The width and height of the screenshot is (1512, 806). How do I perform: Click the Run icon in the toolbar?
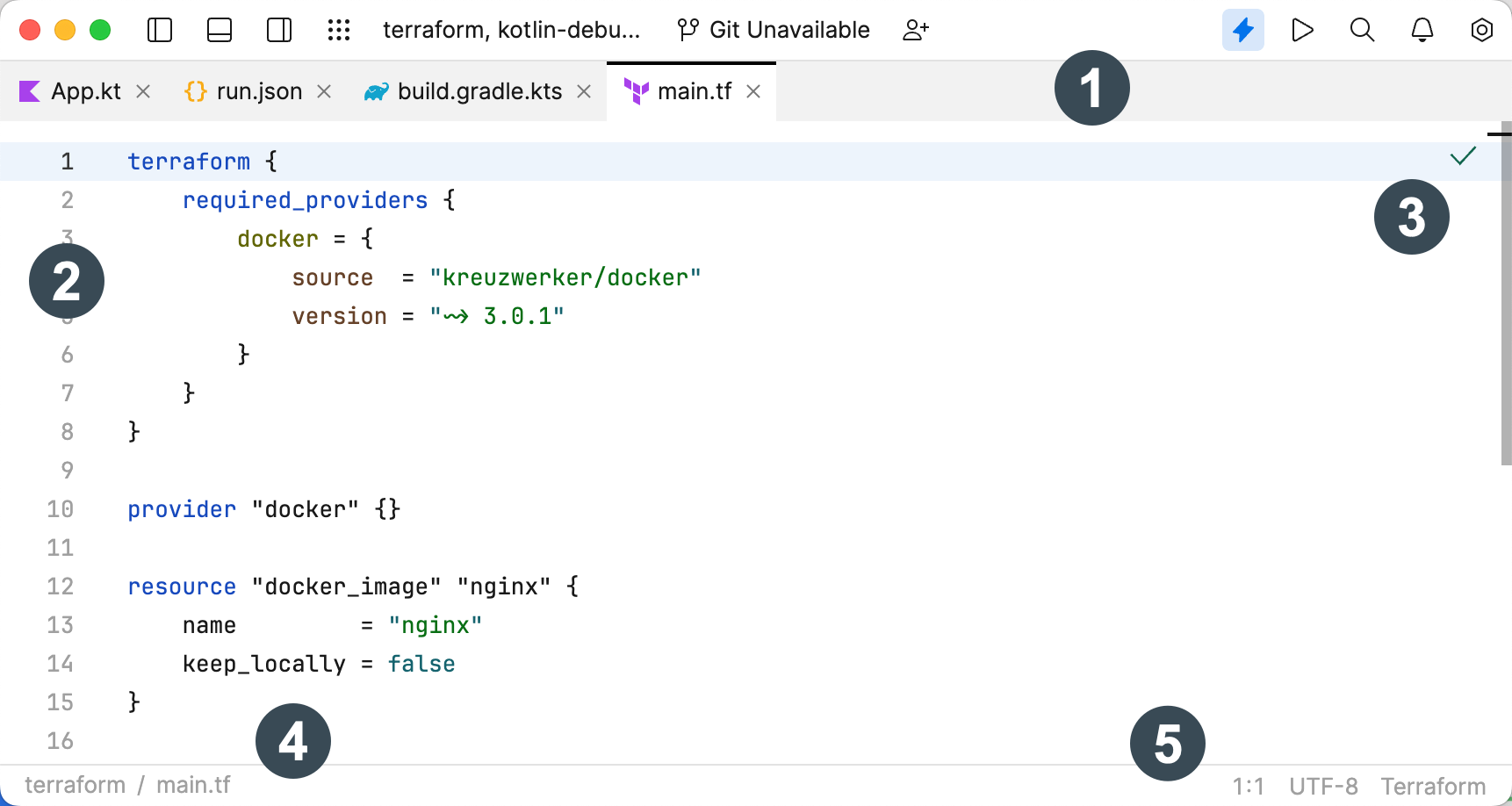pos(1302,29)
